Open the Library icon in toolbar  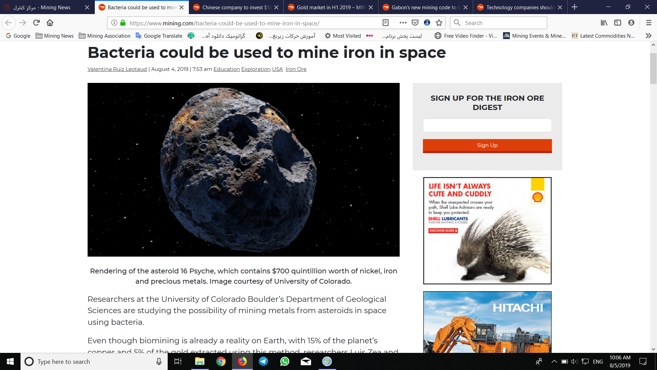pyautogui.click(x=604, y=23)
